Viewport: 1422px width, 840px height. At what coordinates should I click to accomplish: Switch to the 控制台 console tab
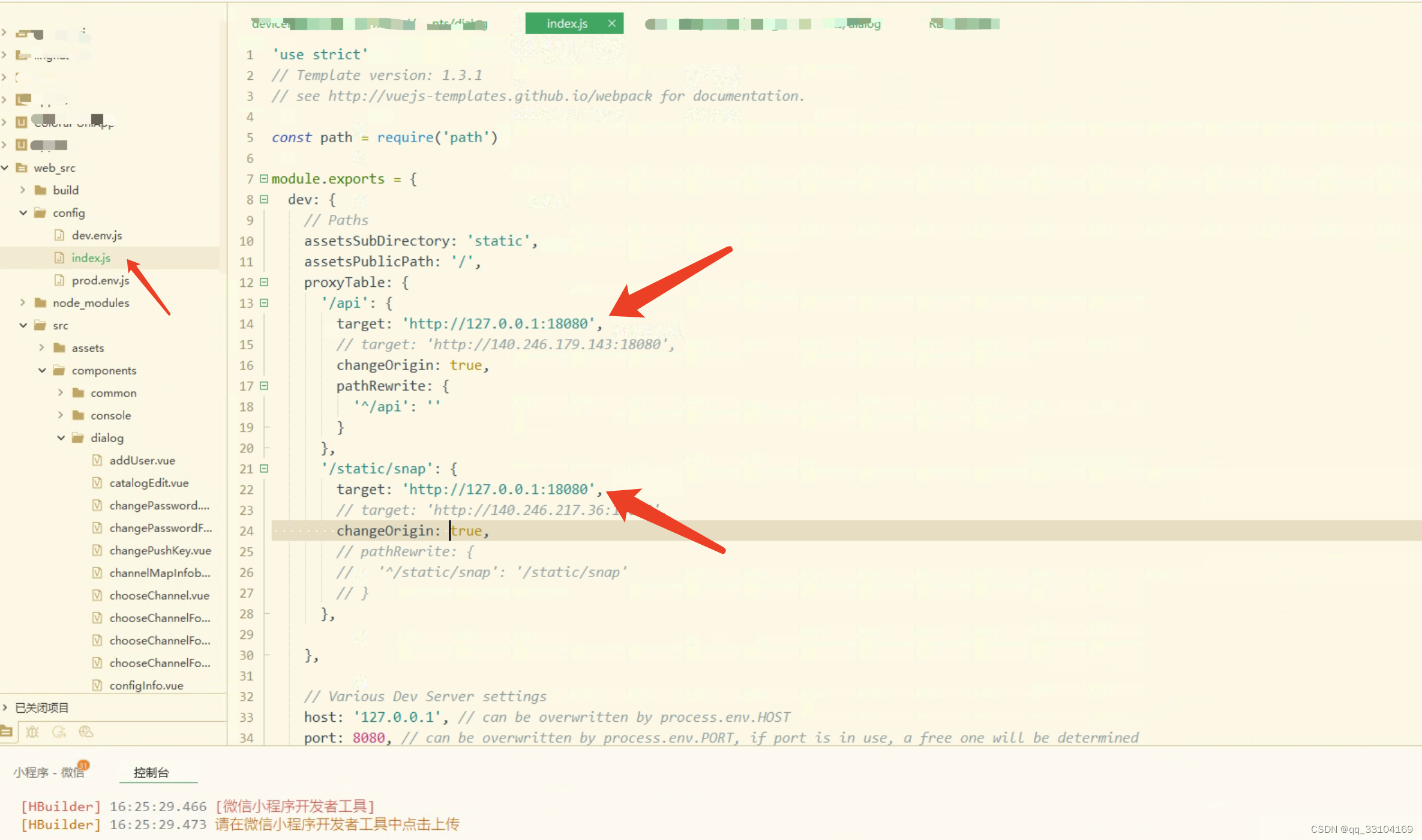coord(151,772)
